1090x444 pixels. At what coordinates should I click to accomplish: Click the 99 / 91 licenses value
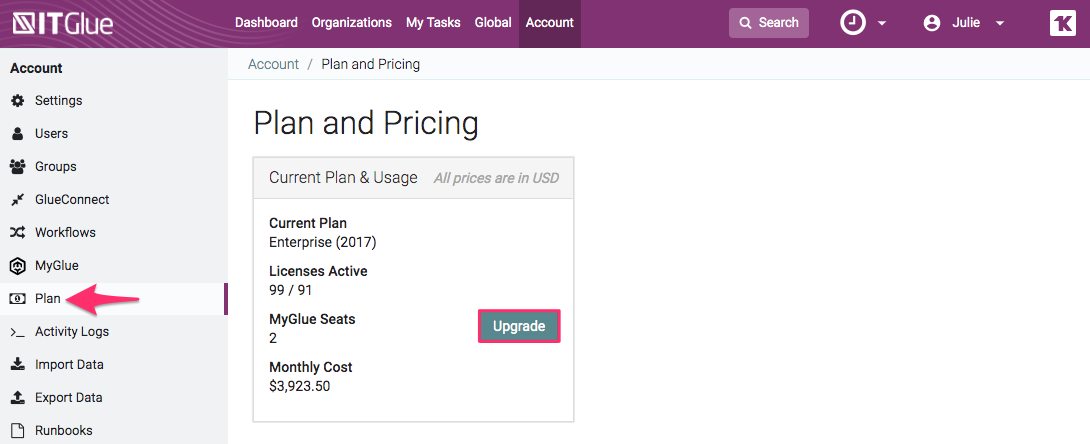point(291,290)
